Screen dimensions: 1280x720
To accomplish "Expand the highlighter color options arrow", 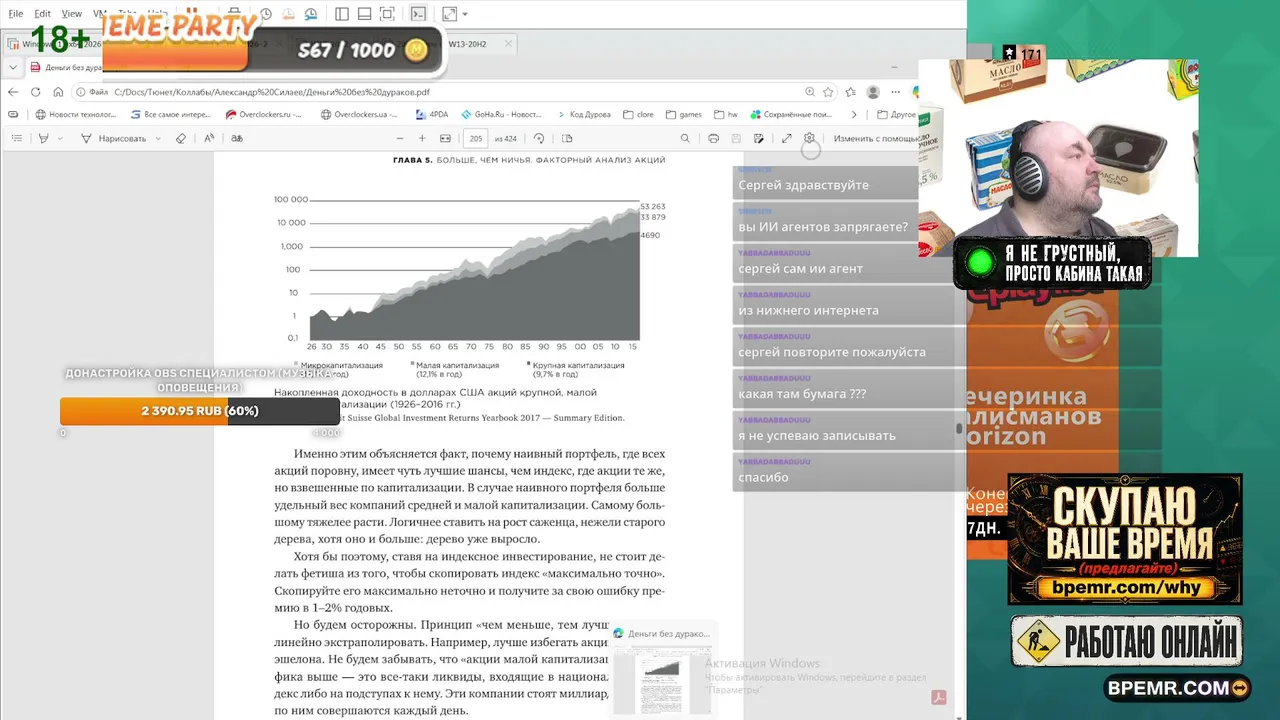I will (x=58, y=138).
